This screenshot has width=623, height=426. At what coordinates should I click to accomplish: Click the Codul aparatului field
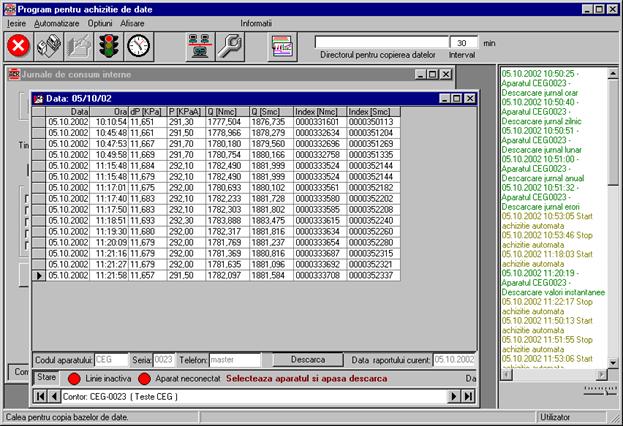pos(111,360)
